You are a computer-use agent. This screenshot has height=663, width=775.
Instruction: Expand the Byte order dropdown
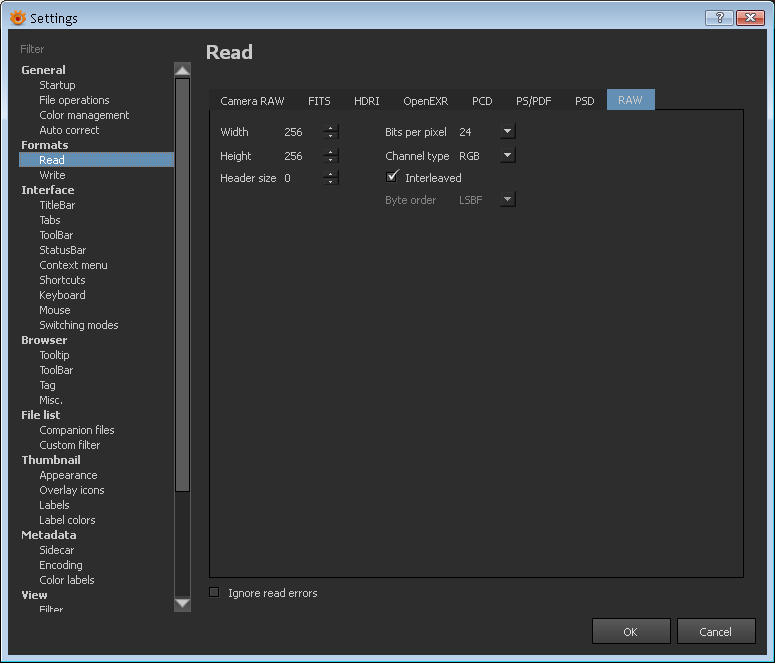(507, 199)
